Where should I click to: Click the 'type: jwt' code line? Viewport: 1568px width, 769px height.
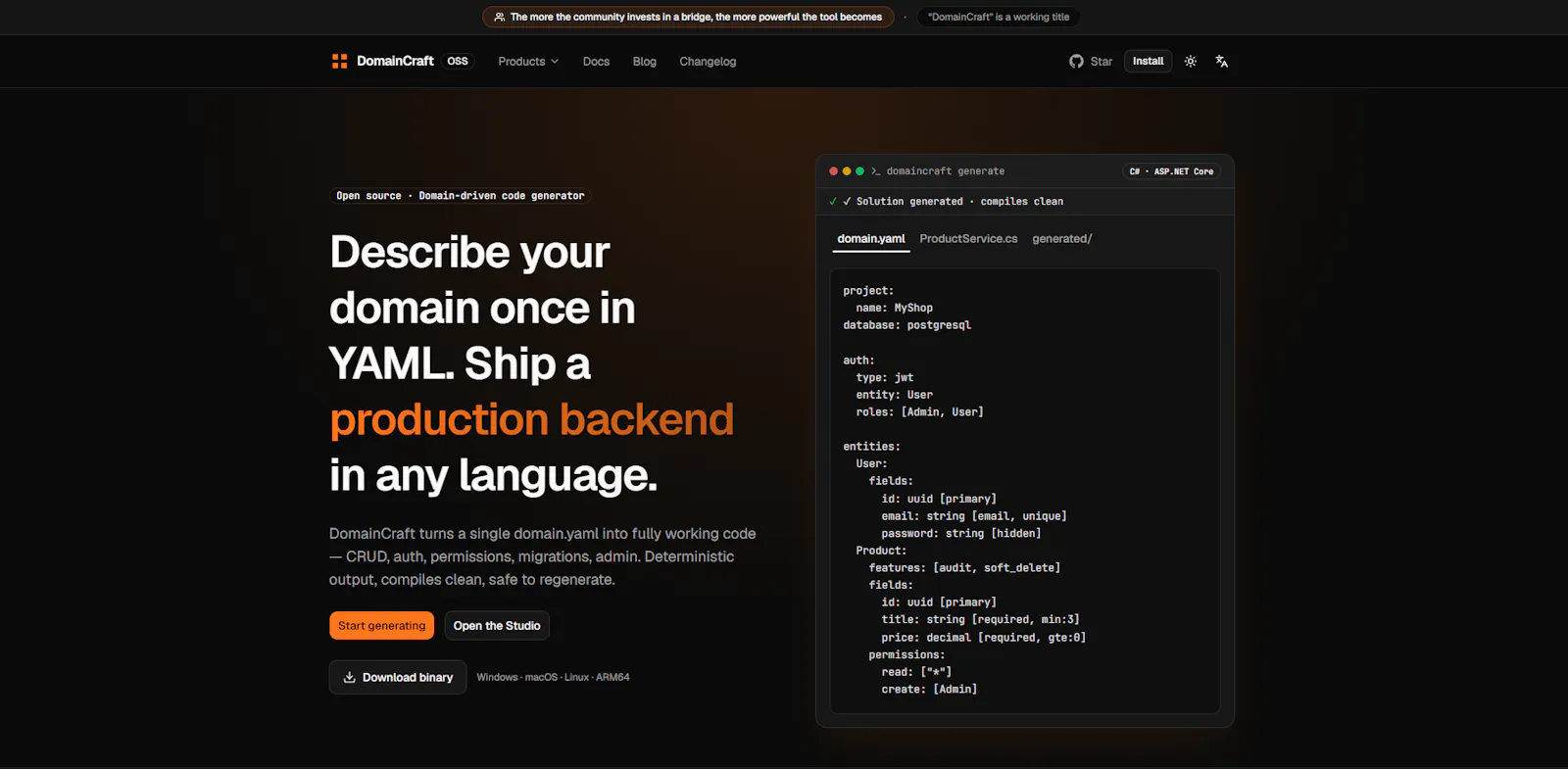(x=884, y=377)
